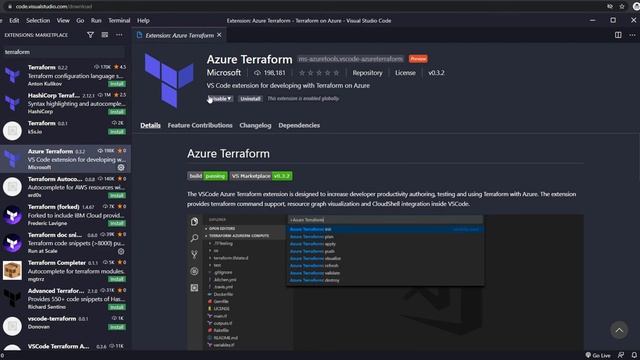Image resolution: width=640 pixels, height=360 pixels.
Task: Open the Selection menu
Action: coord(38,20)
